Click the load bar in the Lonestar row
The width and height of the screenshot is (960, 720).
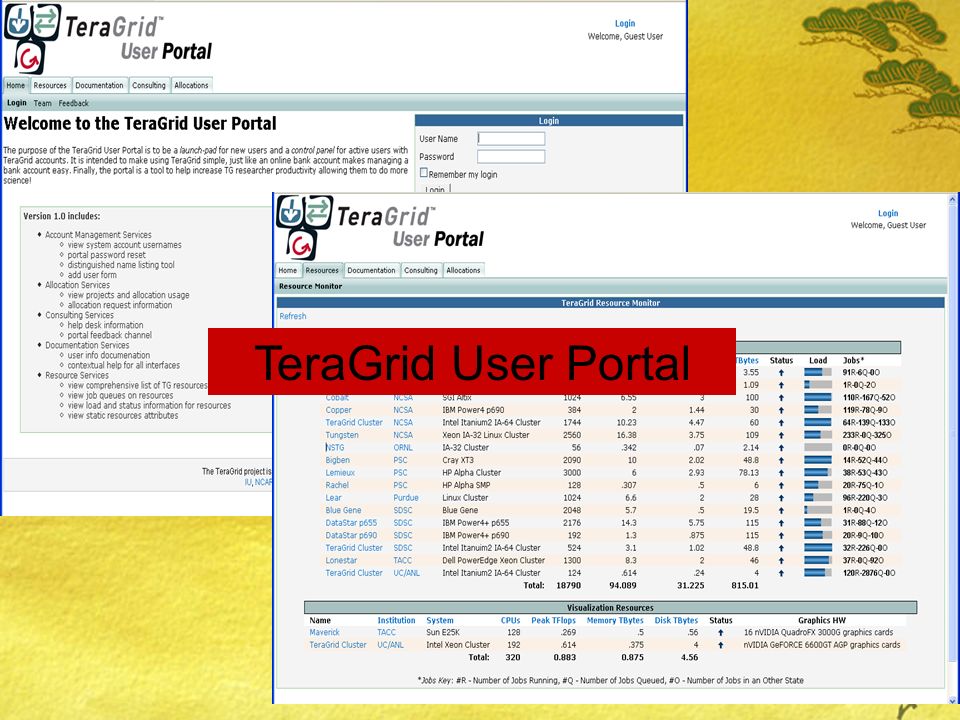coord(818,561)
